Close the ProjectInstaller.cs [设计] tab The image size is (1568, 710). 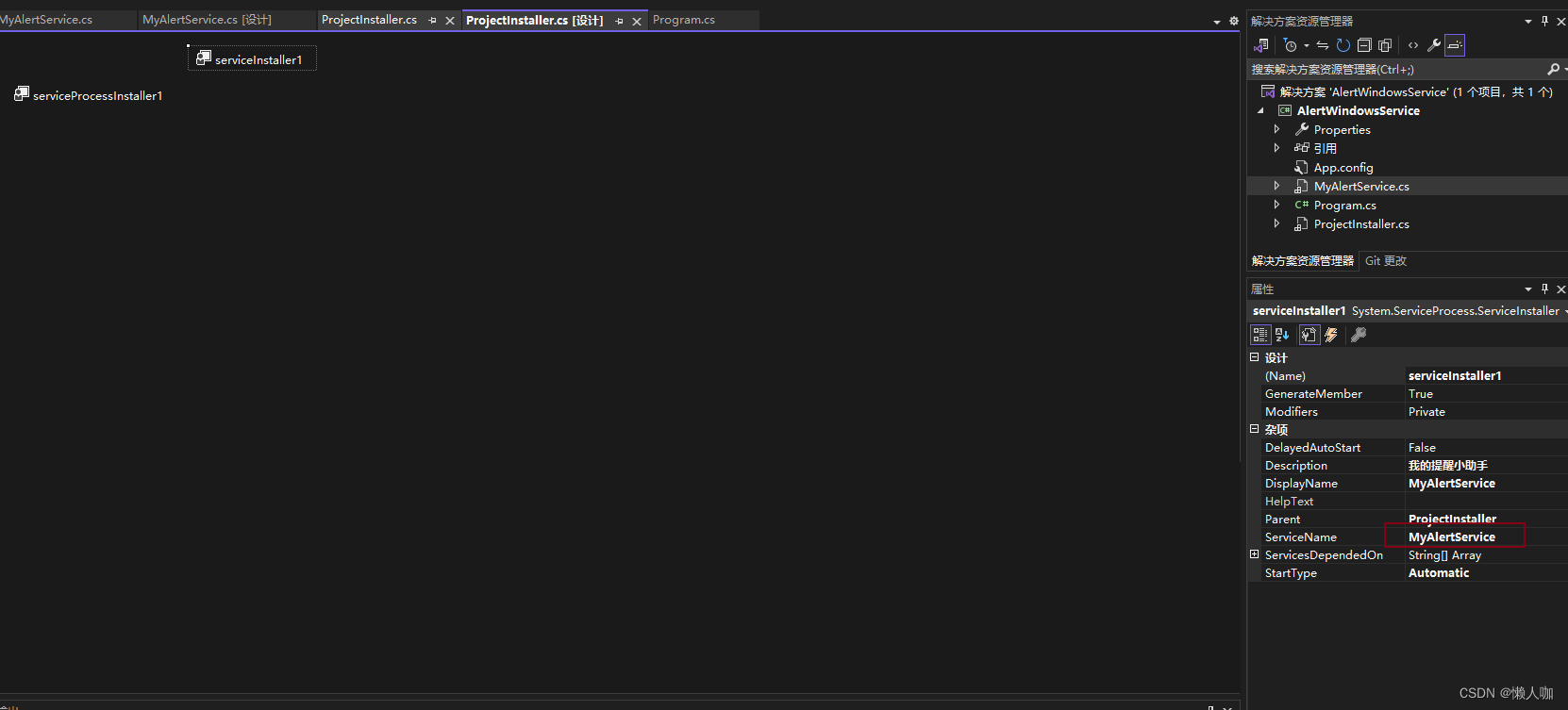point(637,21)
